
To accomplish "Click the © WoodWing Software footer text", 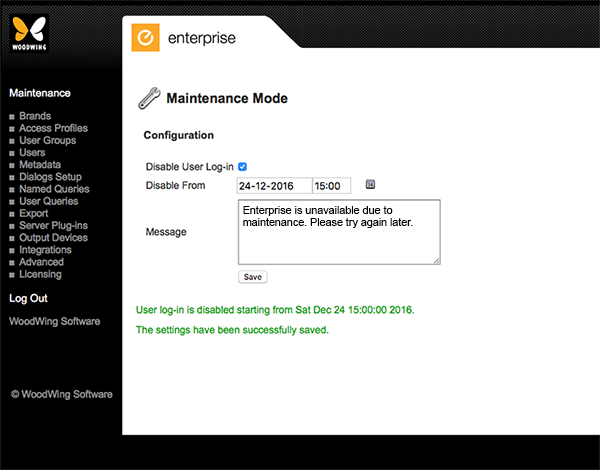I will tap(62, 394).
